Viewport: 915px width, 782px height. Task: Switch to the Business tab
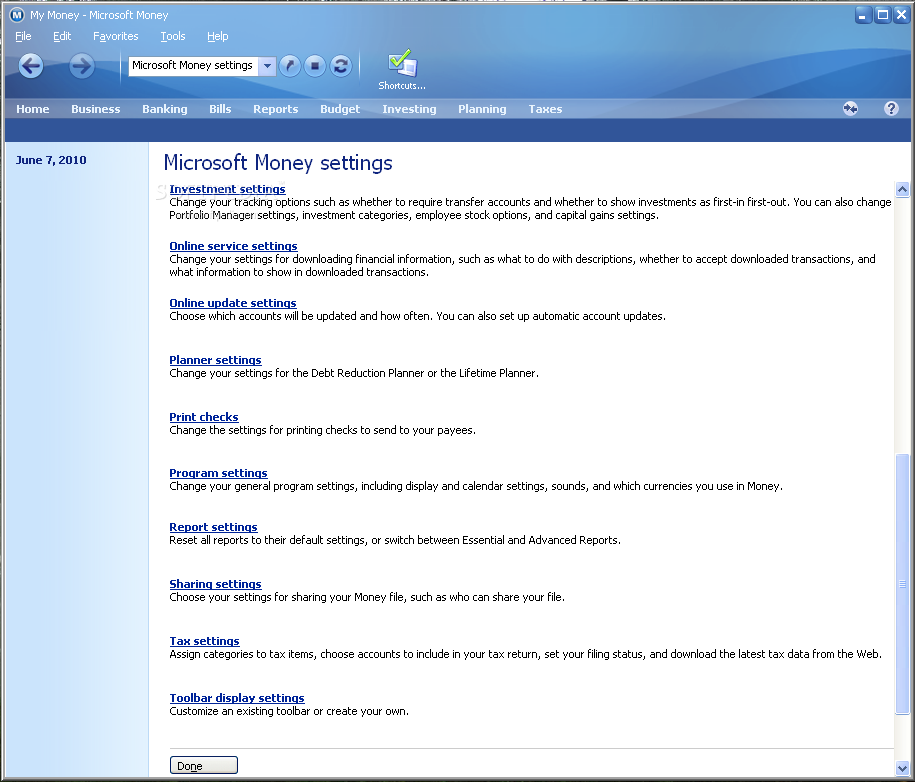pos(96,109)
